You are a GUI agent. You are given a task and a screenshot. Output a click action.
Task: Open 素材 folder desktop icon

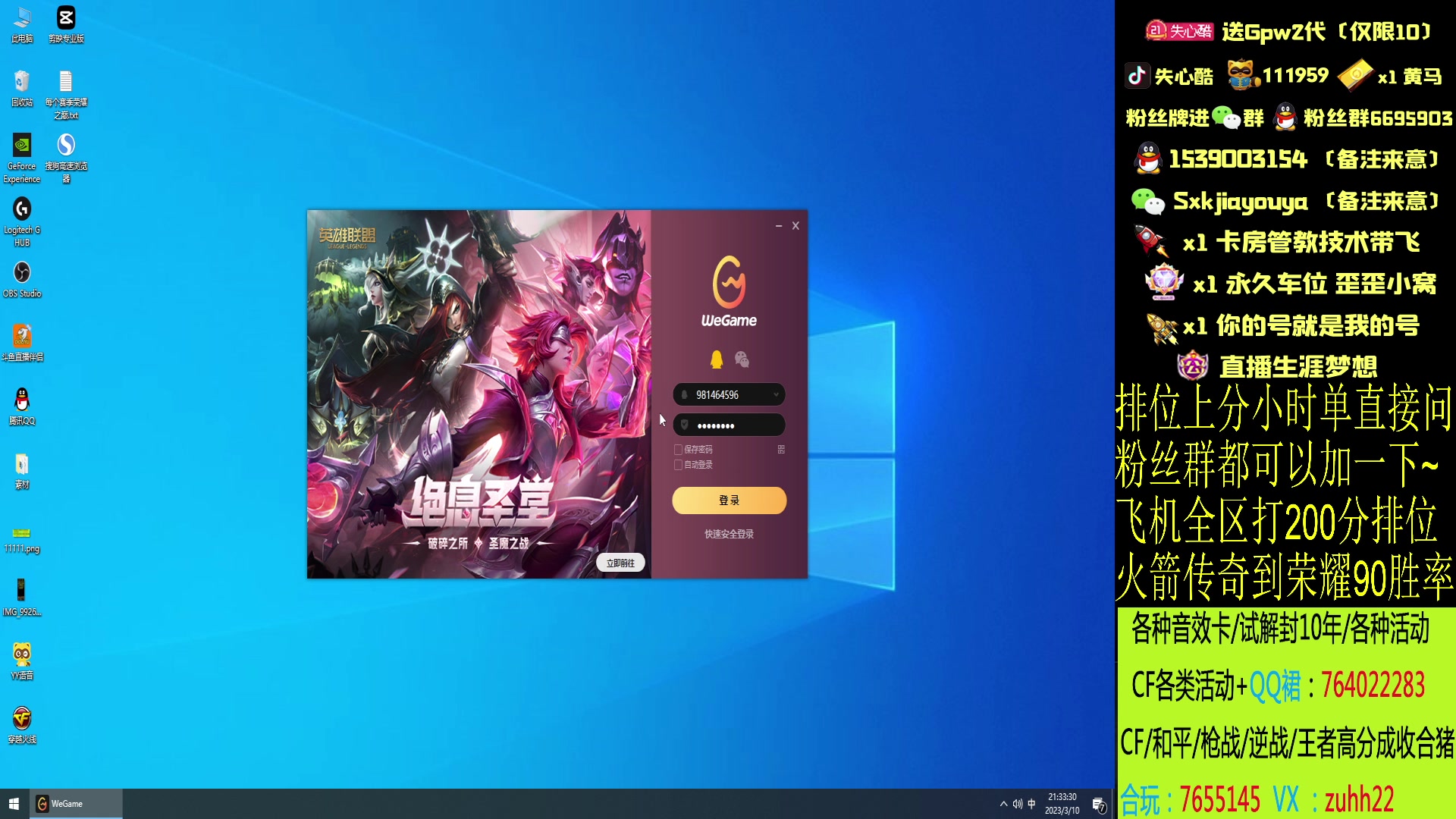point(22,471)
